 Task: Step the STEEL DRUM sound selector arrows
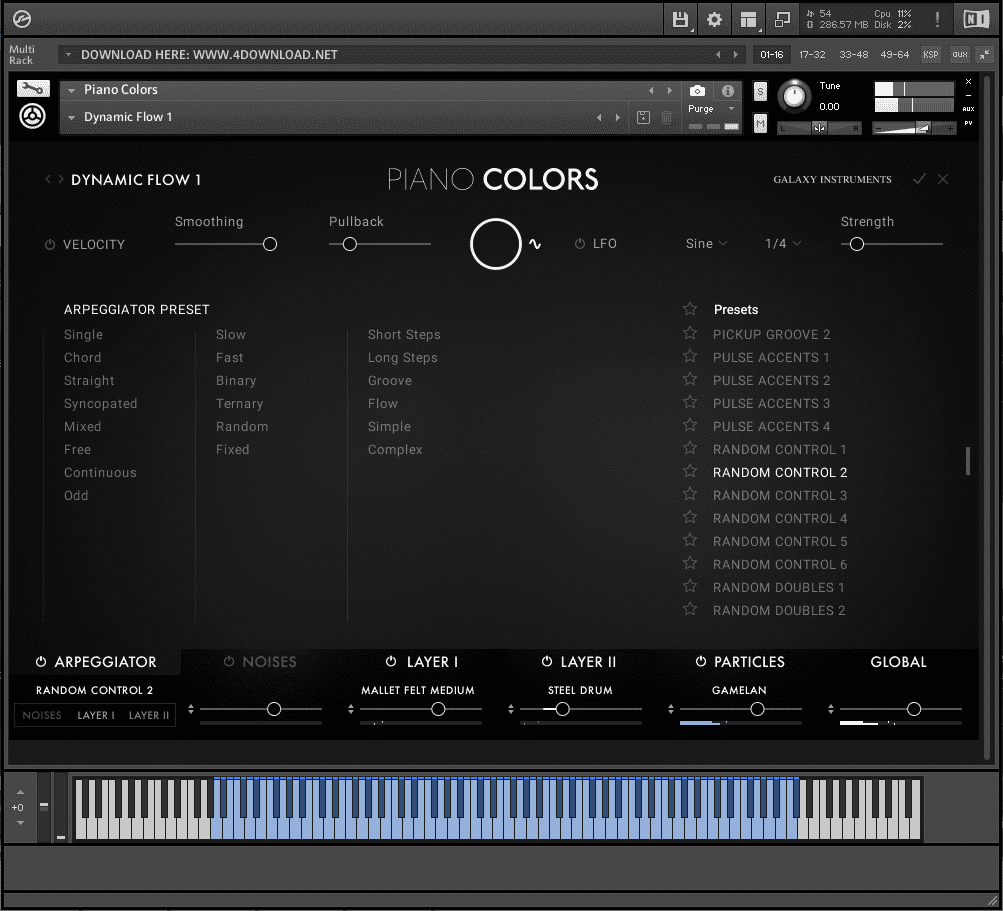coord(510,709)
